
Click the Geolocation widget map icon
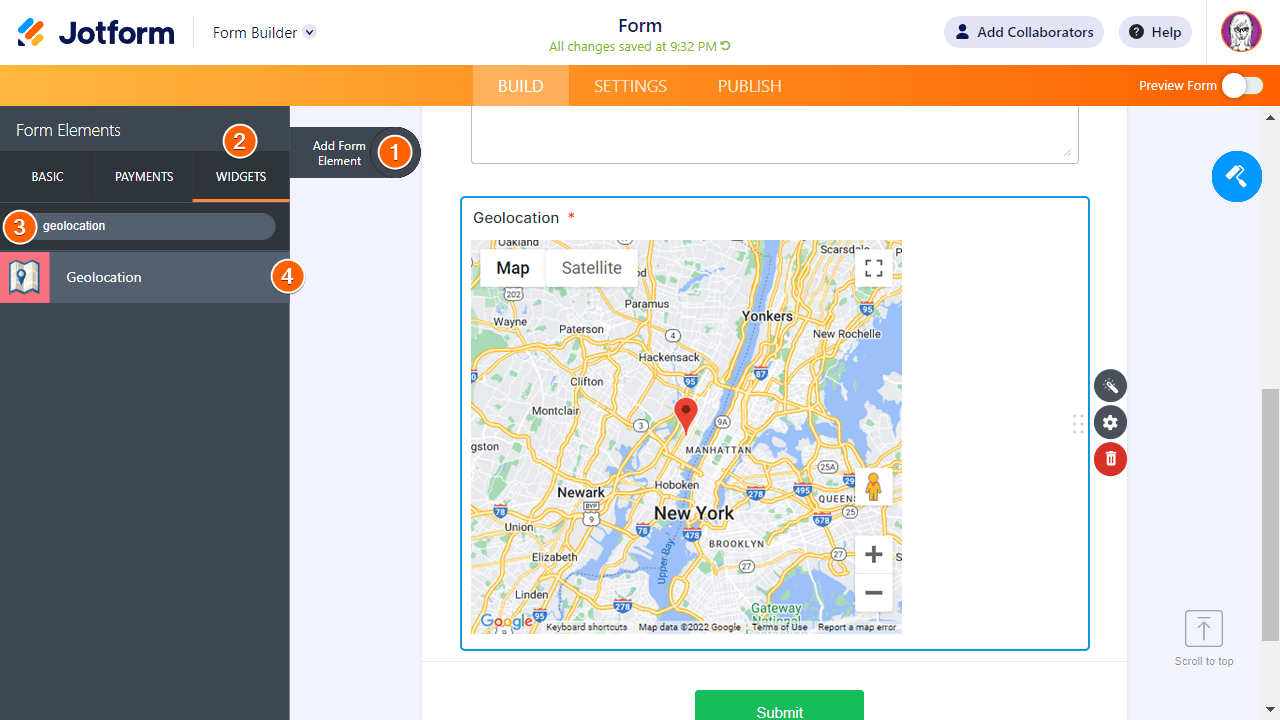tap(24, 277)
